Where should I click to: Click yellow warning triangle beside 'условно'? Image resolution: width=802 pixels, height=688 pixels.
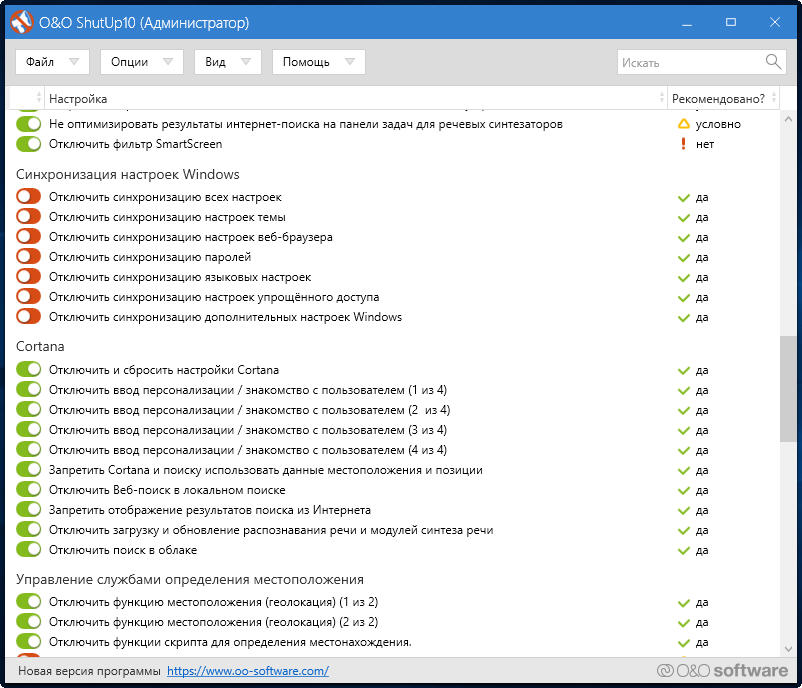pyautogui.click(x=683, y=124)
